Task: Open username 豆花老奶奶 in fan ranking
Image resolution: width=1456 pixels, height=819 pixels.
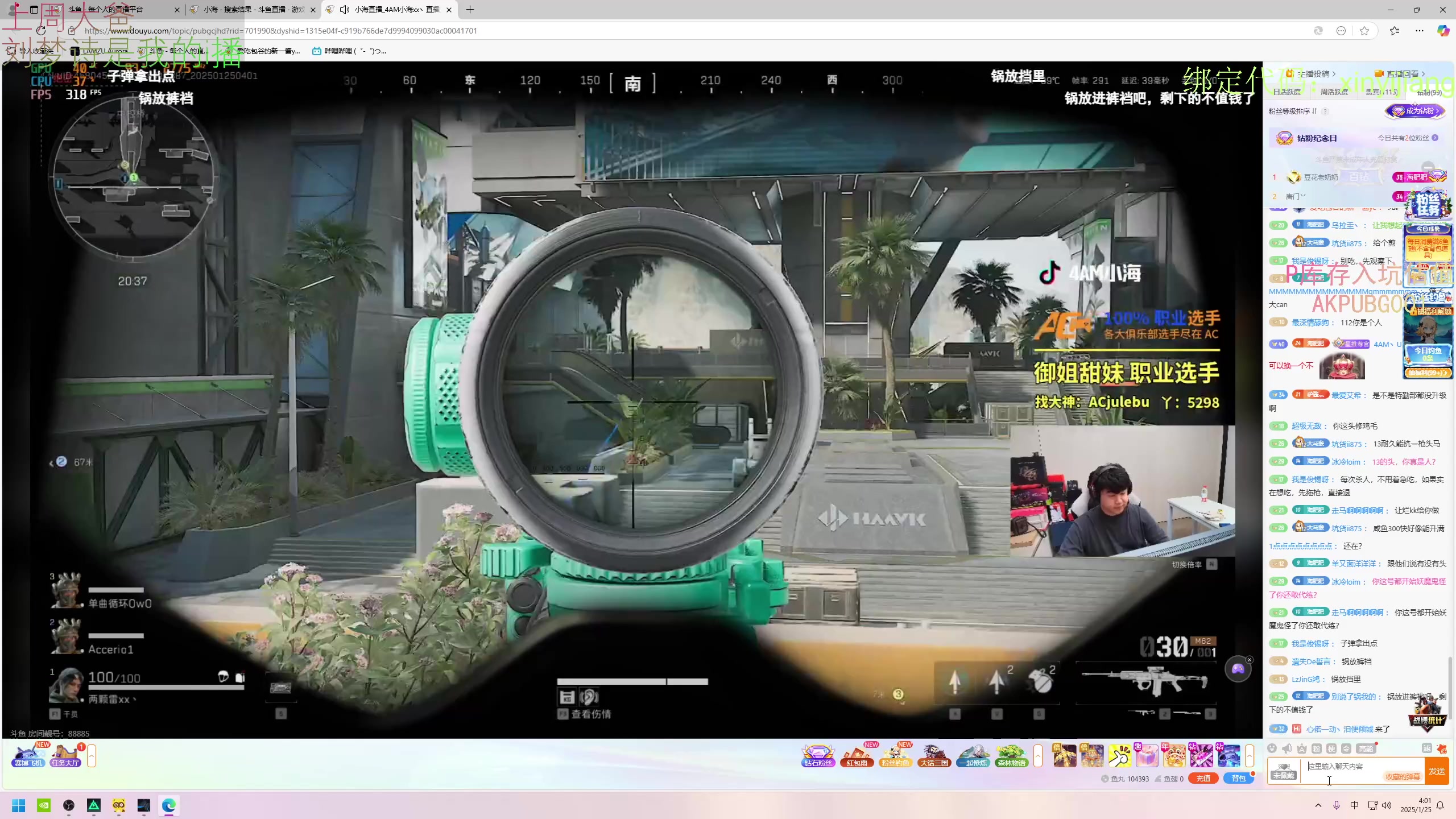Action: (x=1321, y=177)
